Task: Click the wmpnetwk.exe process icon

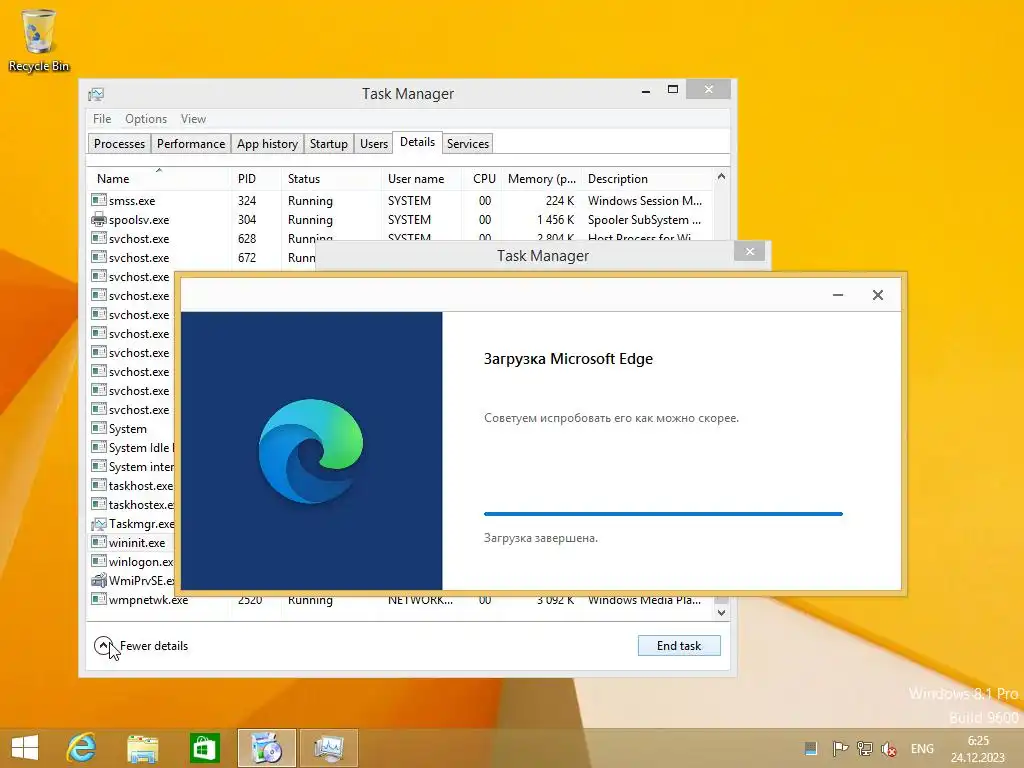Action: [99, 599]
